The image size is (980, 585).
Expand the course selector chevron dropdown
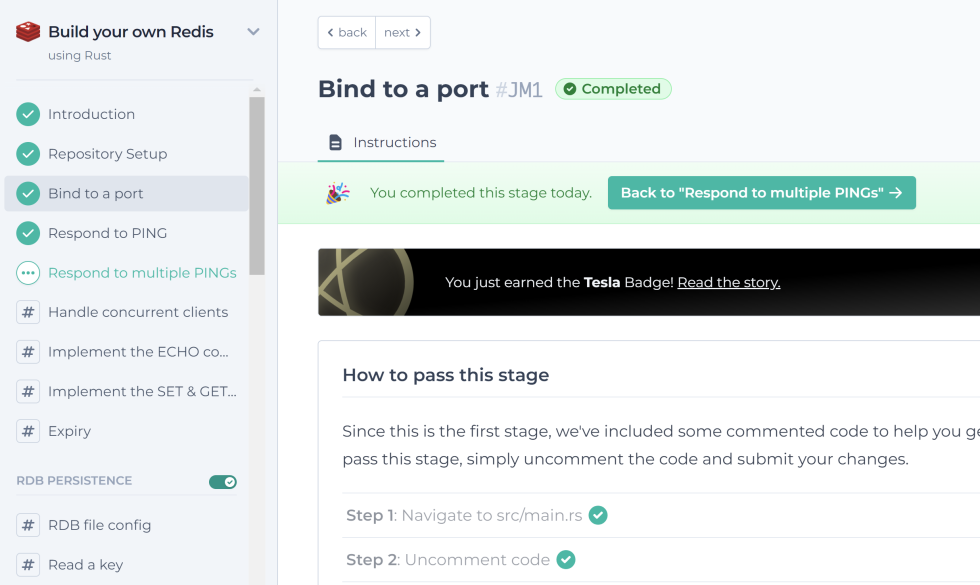(x=253, y=32)
